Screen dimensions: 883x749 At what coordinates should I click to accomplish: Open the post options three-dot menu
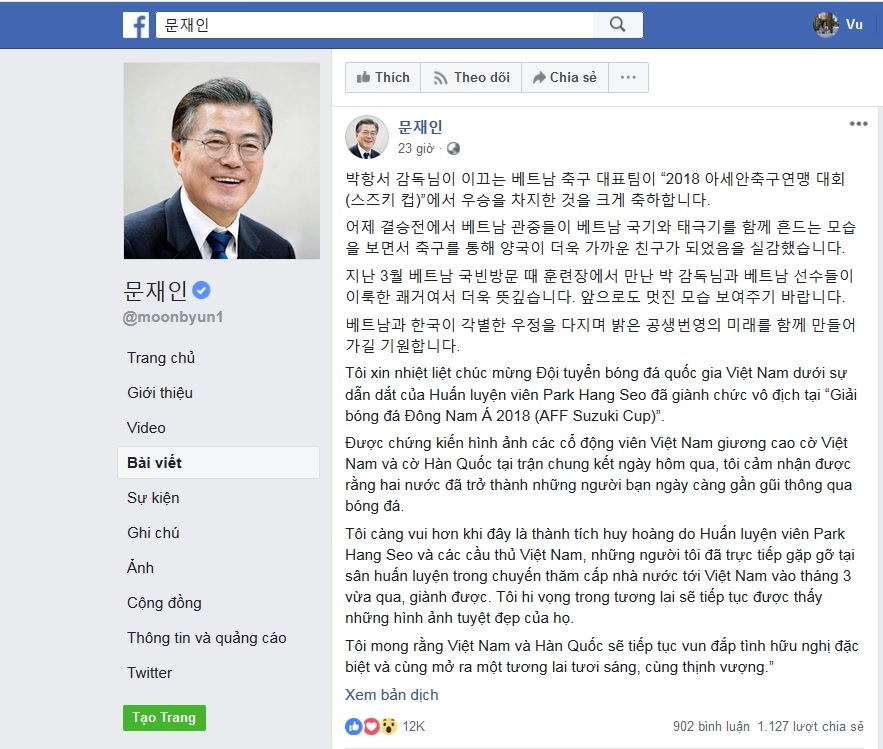click(x=858, y=124)
